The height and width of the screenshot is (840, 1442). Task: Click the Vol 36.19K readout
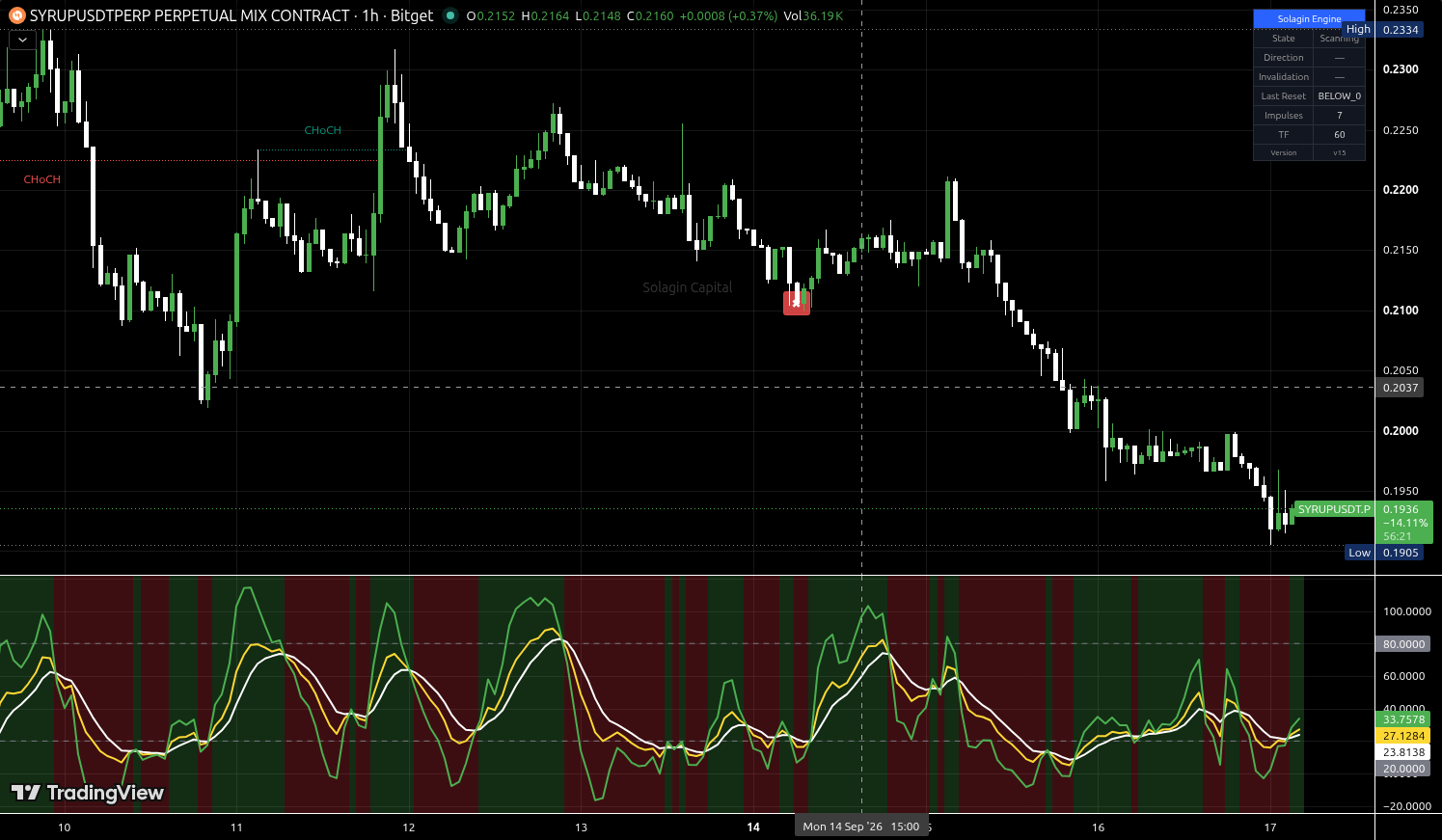(813, 15)
